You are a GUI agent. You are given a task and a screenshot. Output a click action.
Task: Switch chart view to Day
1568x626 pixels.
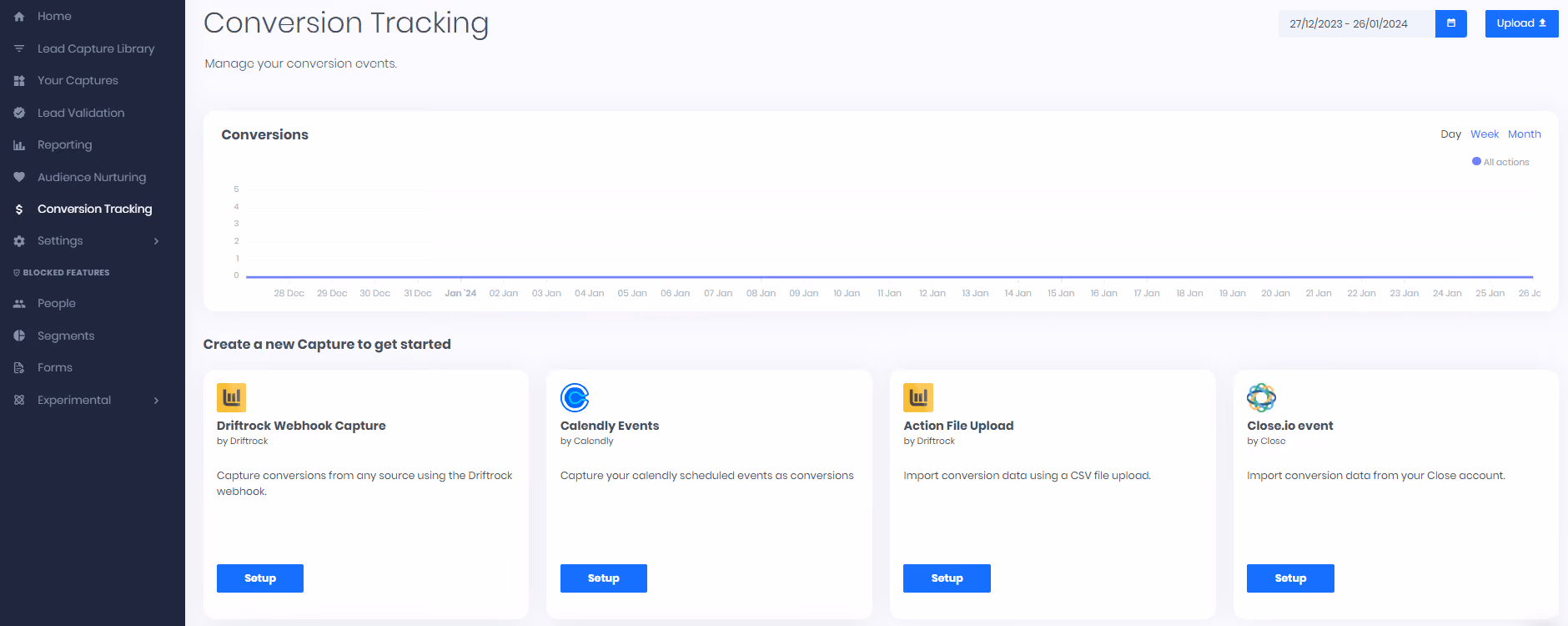tap(1450, 134)
